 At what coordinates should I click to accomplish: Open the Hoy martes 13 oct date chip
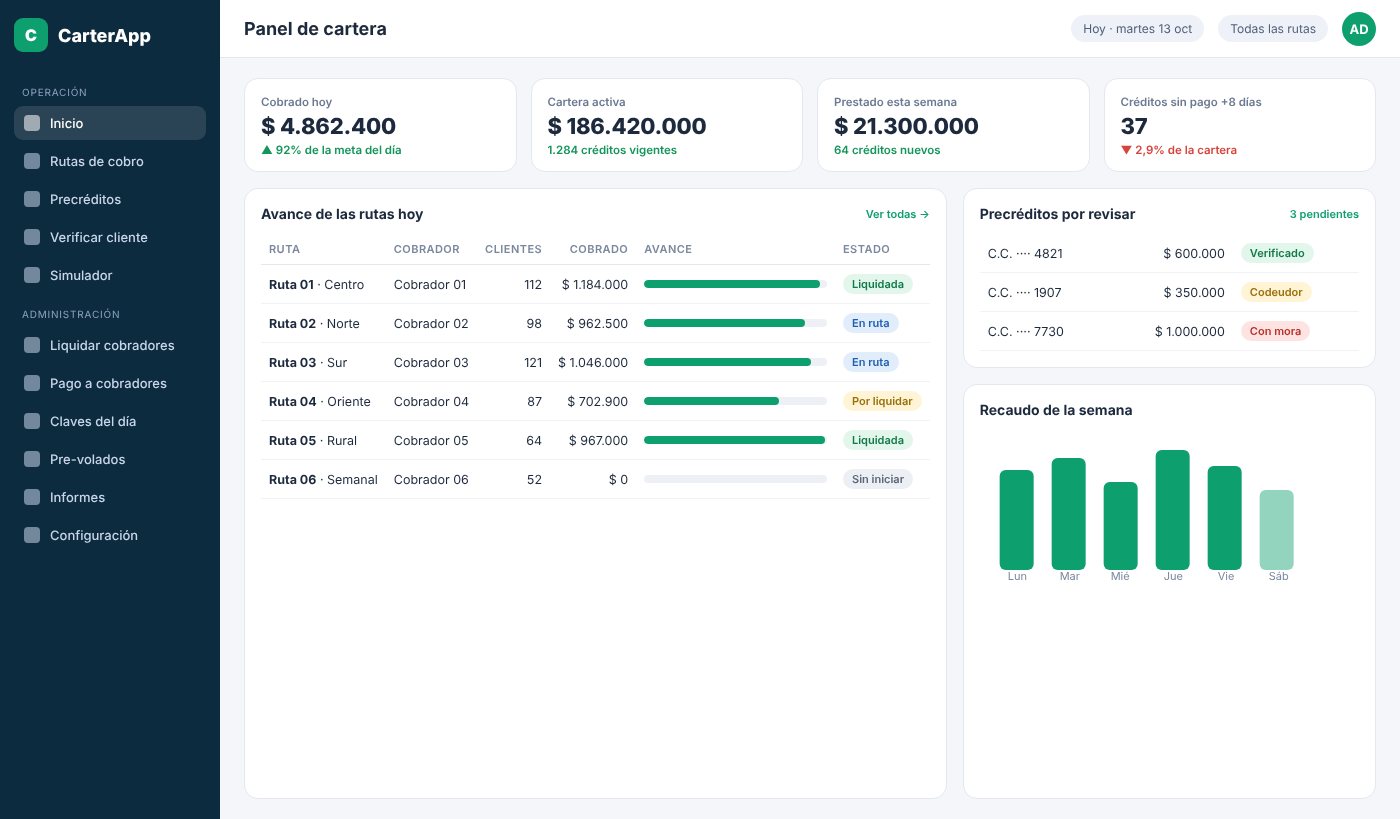click(1137, 29)
